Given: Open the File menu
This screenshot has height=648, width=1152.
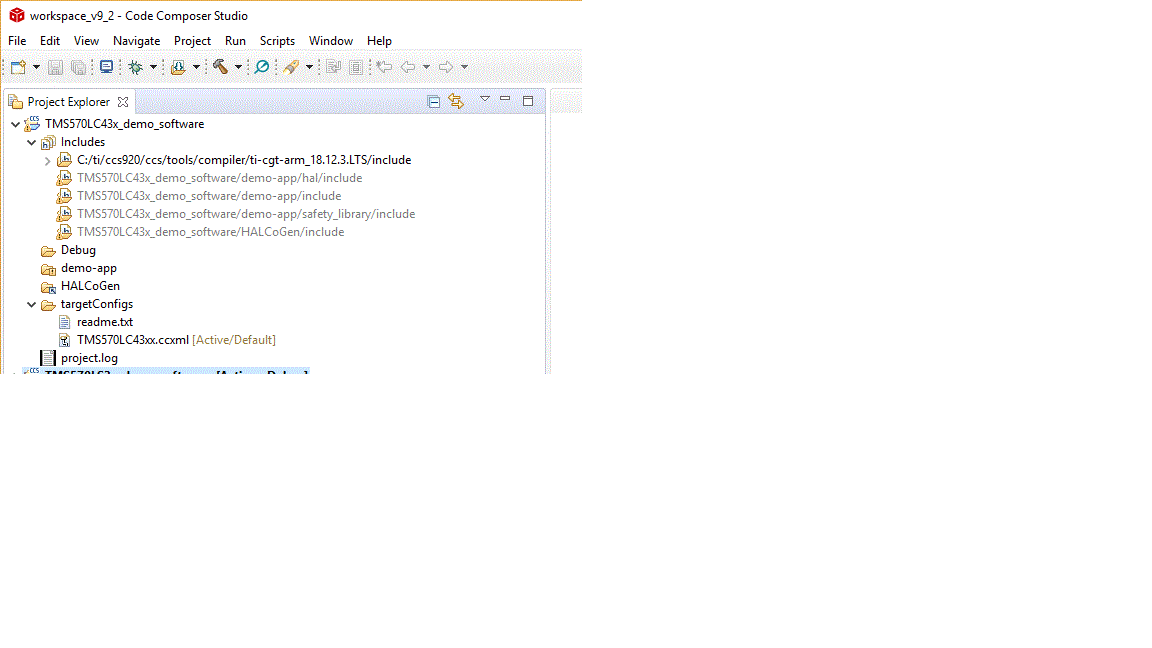Looking at the screenshot, I should [17, 41].
